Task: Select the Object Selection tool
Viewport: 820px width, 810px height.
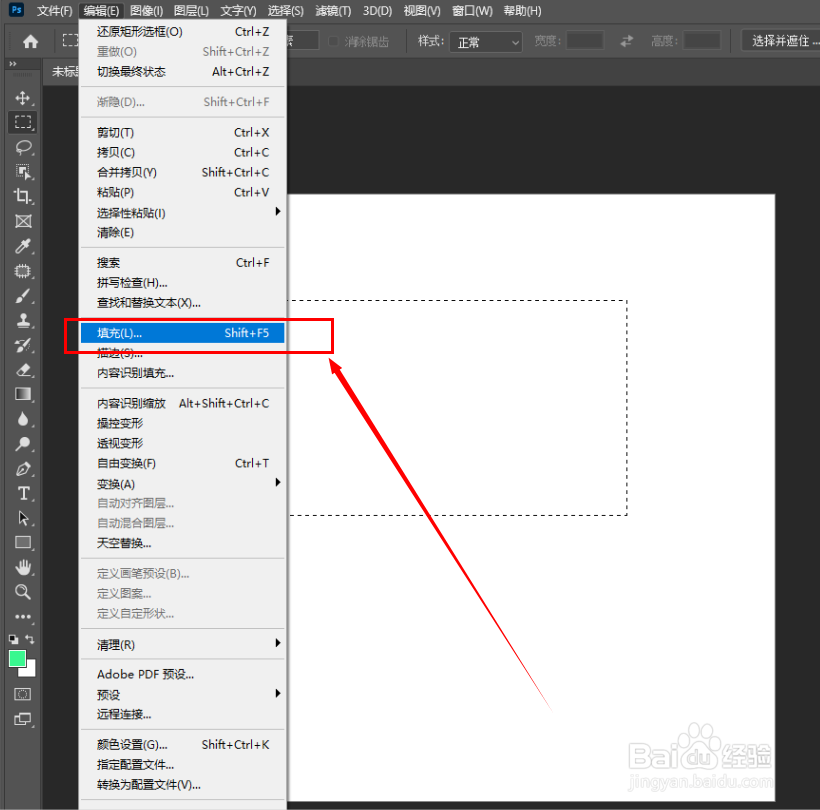Action: (x=22, y=172)
